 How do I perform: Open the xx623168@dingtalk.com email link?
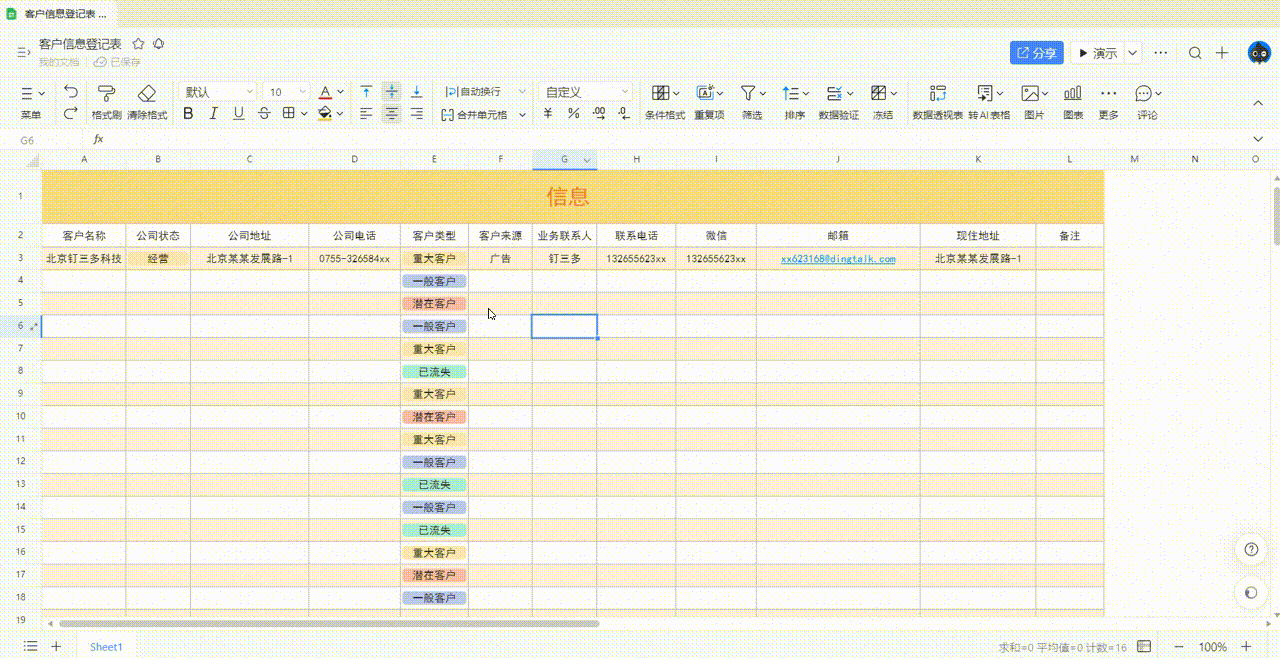[x=838, y=258]
